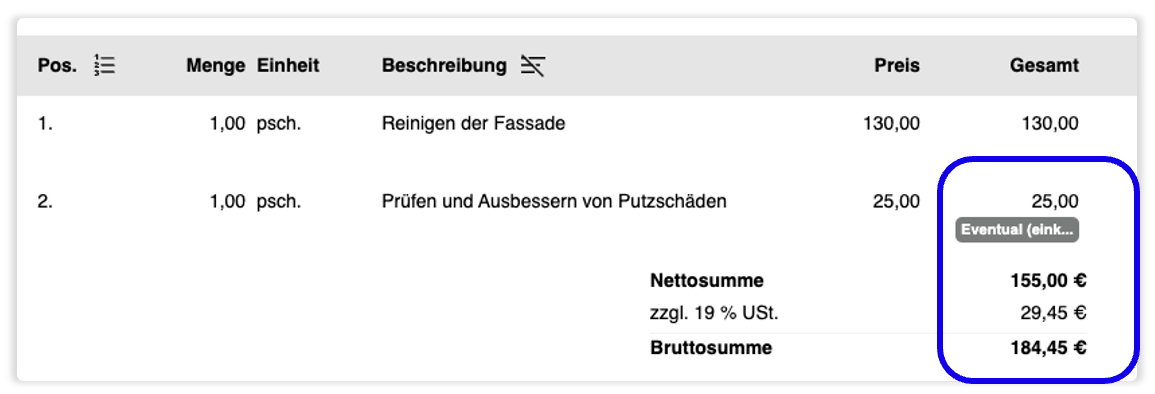Click the Preis column header
Screen dimensions: 1155x394
[897, 66]
